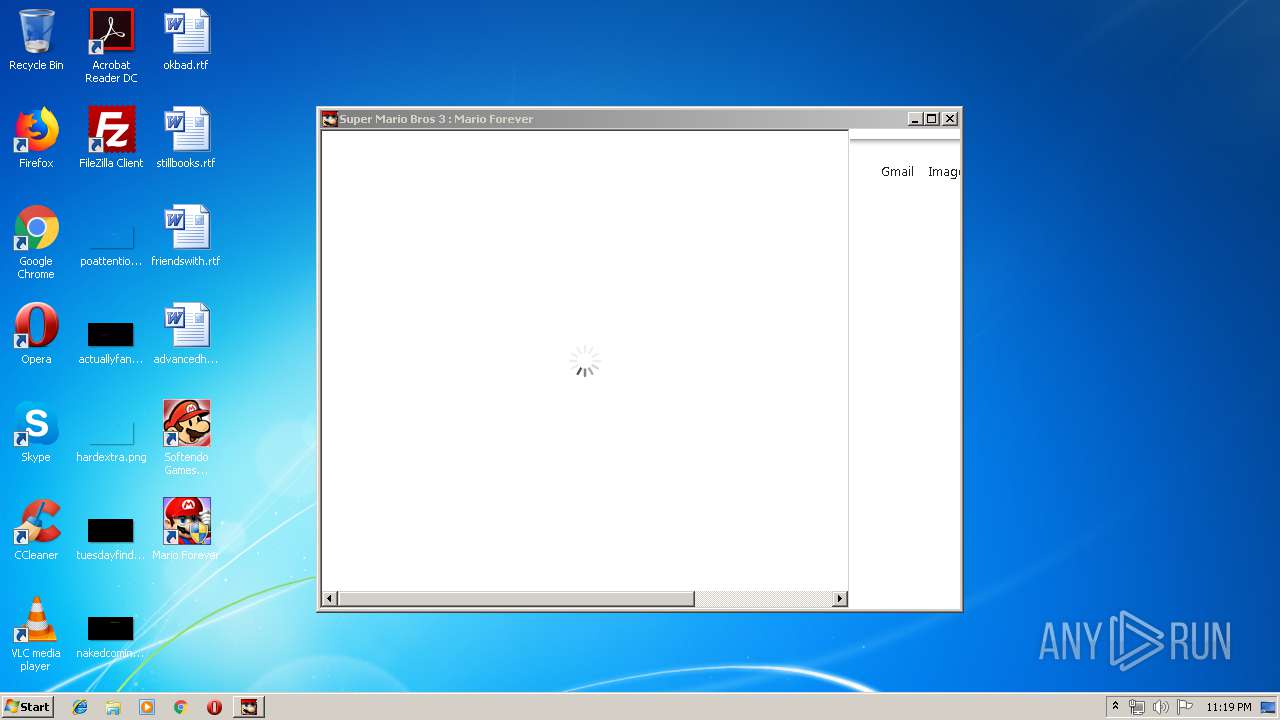Screen dimensions: 1280x720
Task: Maximize the Mario Forever window
Action: click(x=932, y=119)
